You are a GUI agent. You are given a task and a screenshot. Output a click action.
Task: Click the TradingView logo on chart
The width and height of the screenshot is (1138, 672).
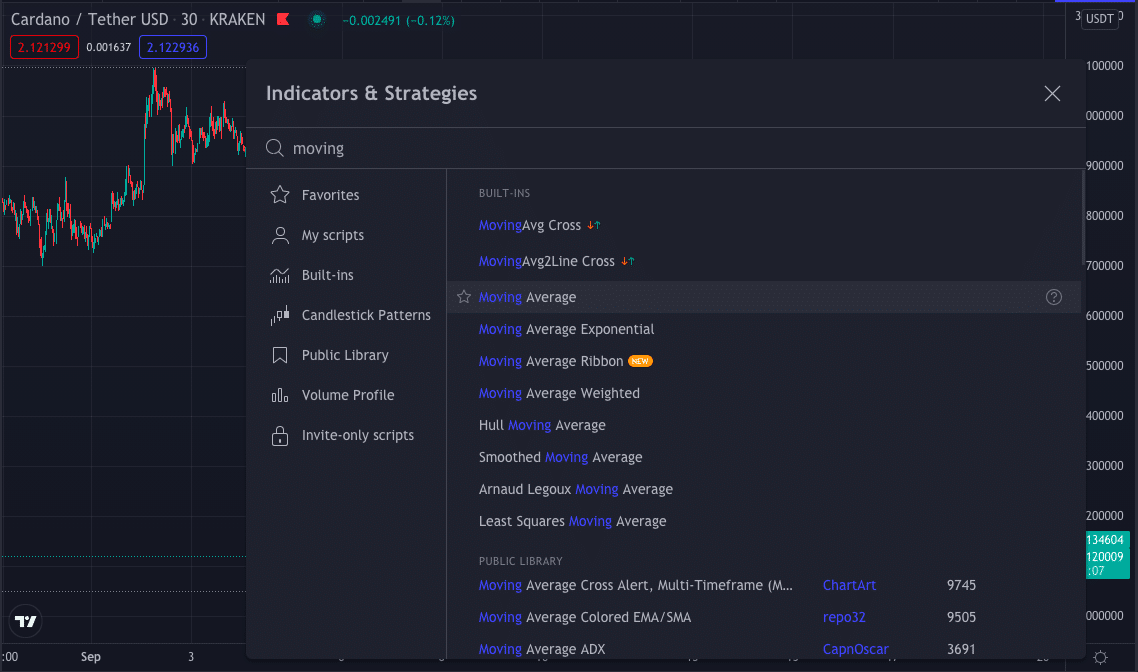pyautogui.click(x=26, y=621)
